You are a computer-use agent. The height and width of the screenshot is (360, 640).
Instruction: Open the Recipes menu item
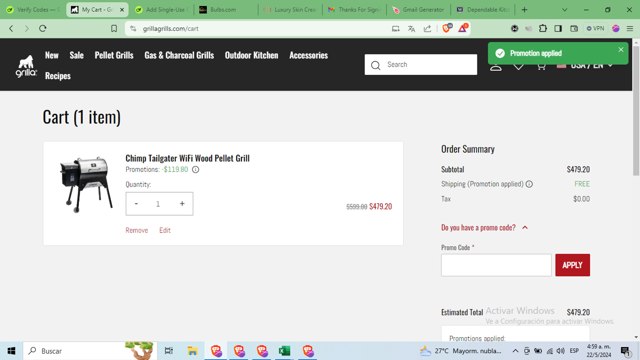pos(58,76)
